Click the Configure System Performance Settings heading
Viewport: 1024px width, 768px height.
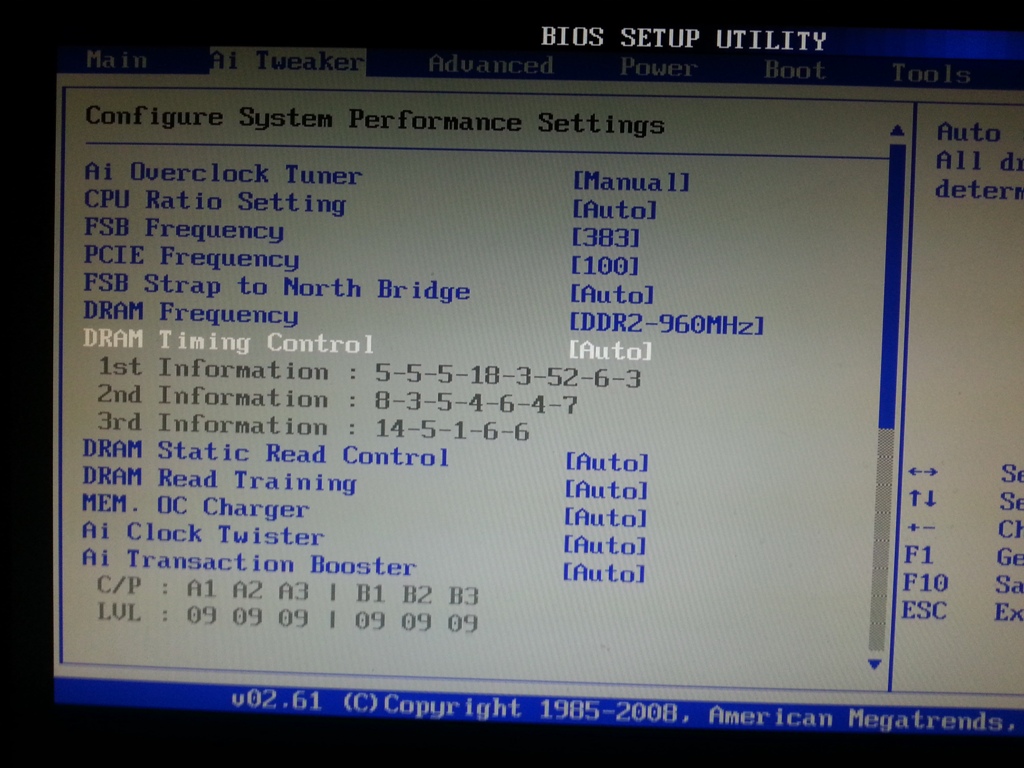pyautogui.click(x=375, y=120)
